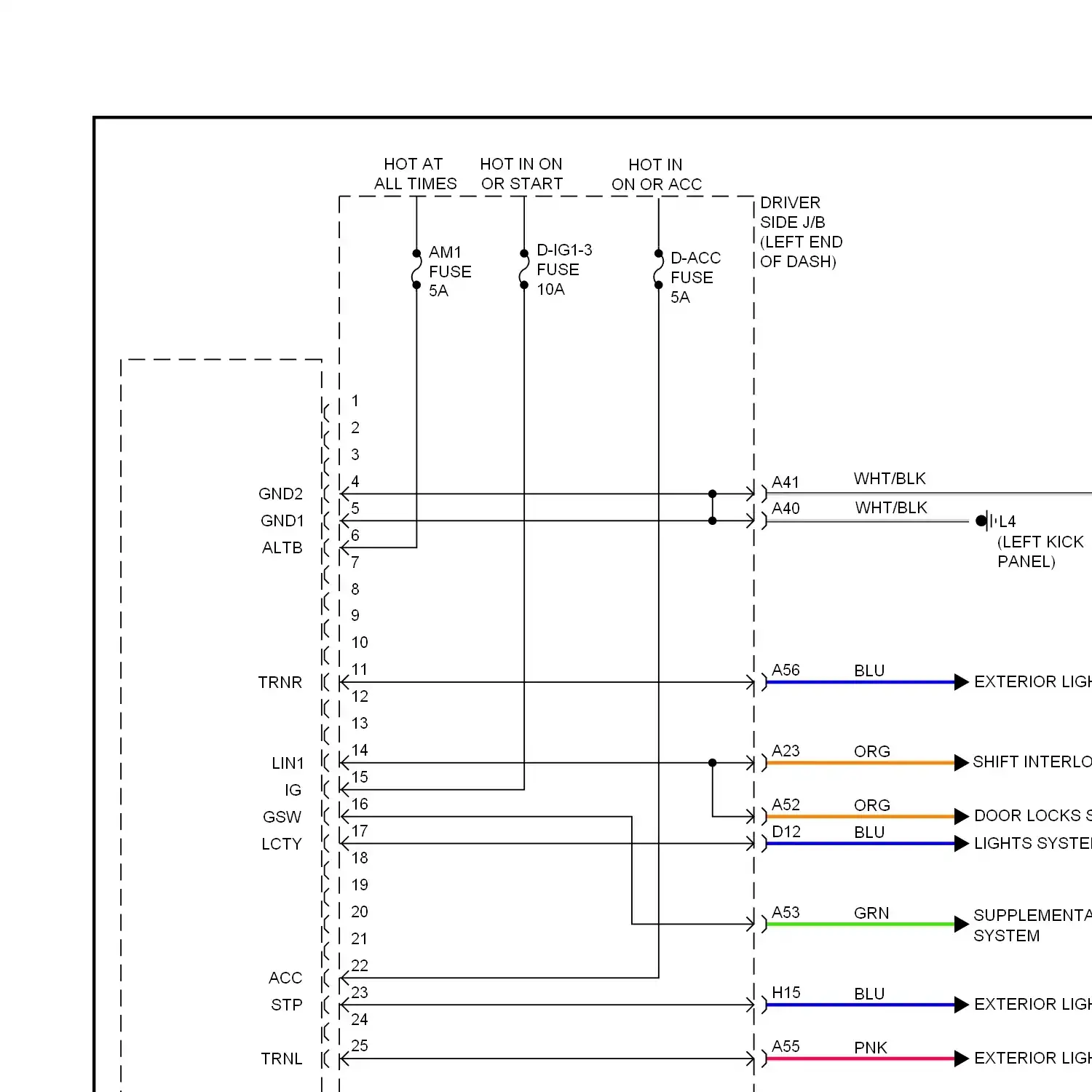Viewport: 1092px width, 1092px height.
Task: Click the D-ACC fuse symbol
Action: click(x=658, y=269)
